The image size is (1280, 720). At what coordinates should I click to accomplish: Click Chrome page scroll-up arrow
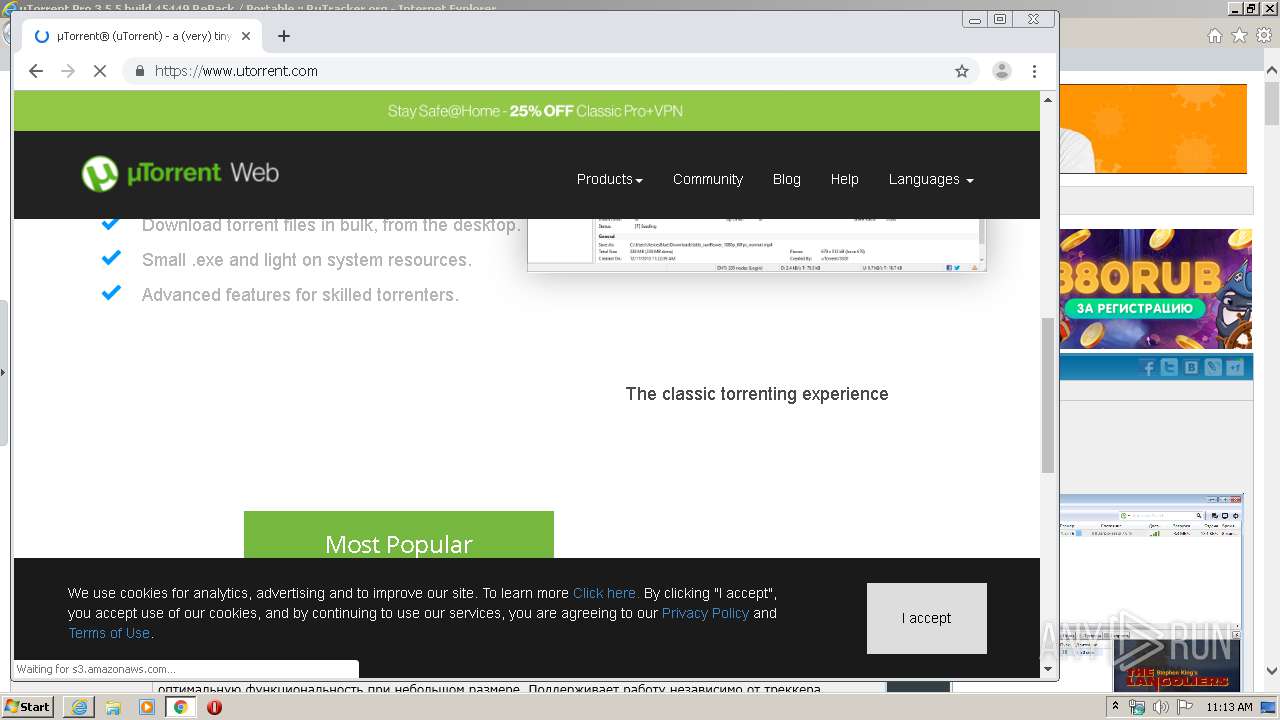click(x=1048, y=100)
